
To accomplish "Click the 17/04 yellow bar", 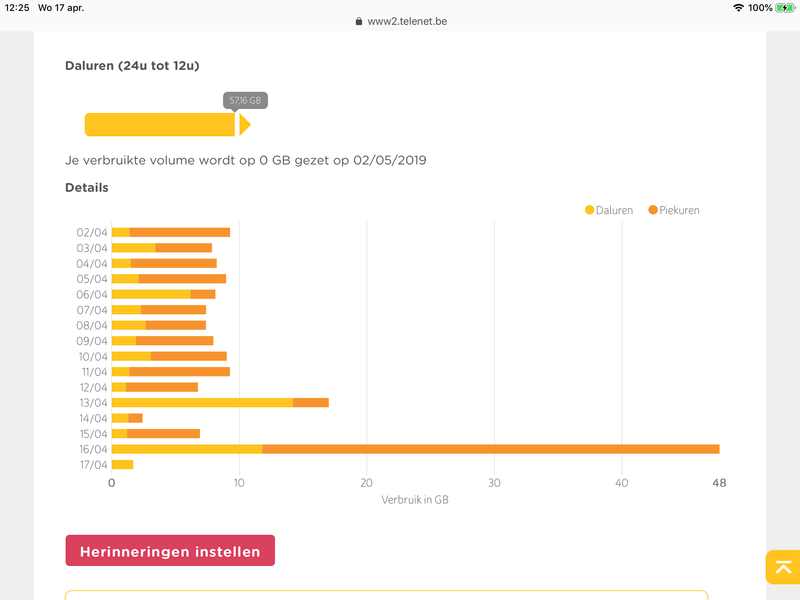I will [x=122, y=464].
